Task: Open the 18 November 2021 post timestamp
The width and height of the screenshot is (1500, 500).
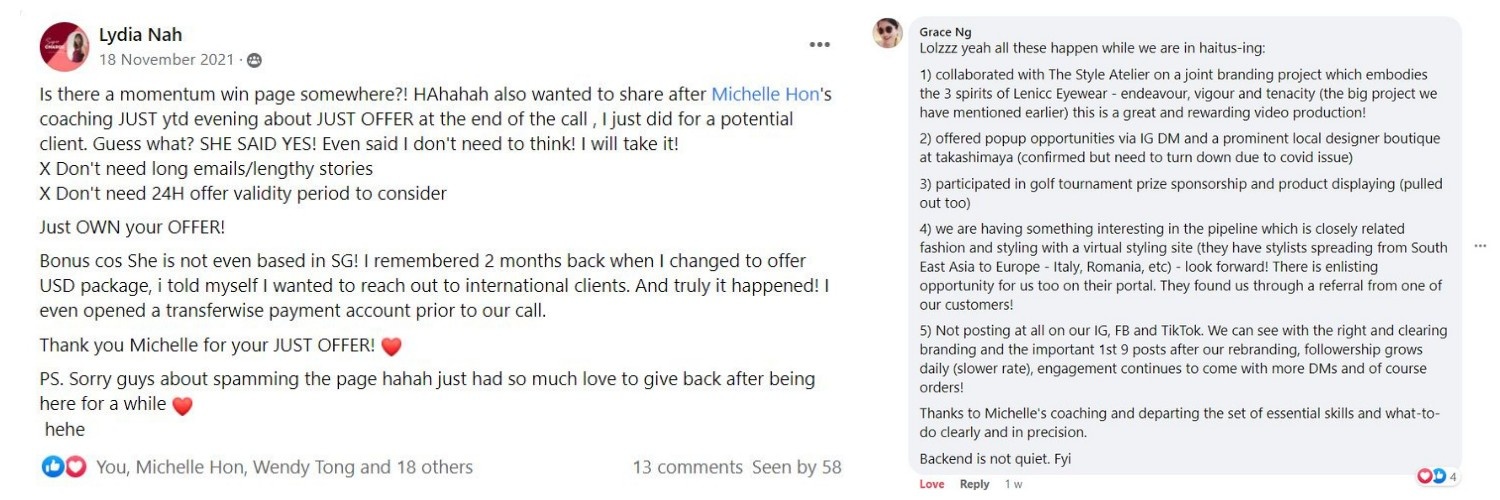Action: (x=168, y=60)
